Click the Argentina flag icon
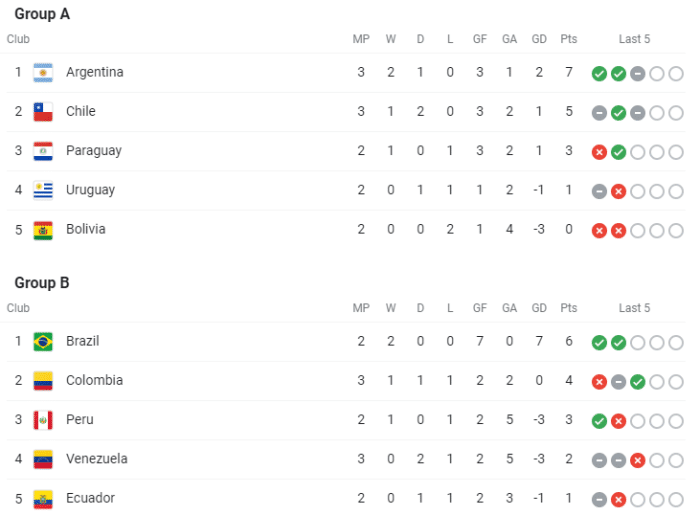 (x=43, y=73)
